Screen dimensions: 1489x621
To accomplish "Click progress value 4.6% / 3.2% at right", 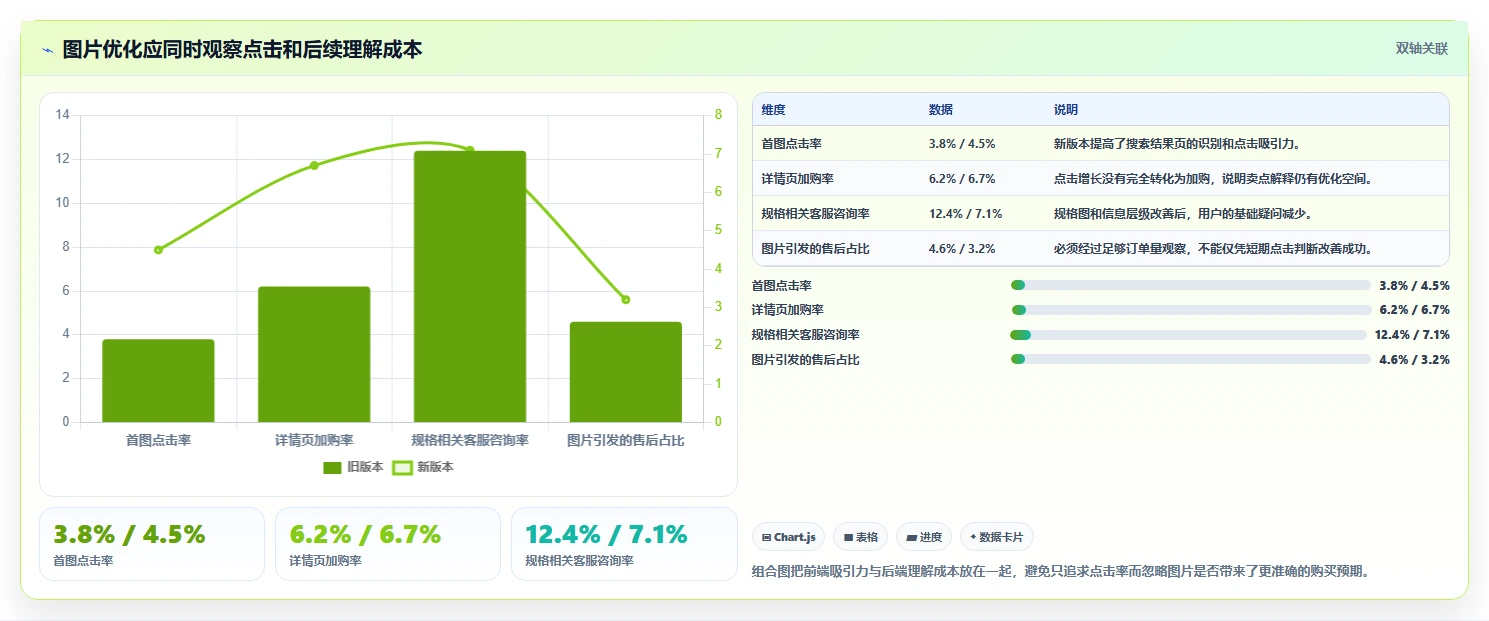I will pos(1414,359).
